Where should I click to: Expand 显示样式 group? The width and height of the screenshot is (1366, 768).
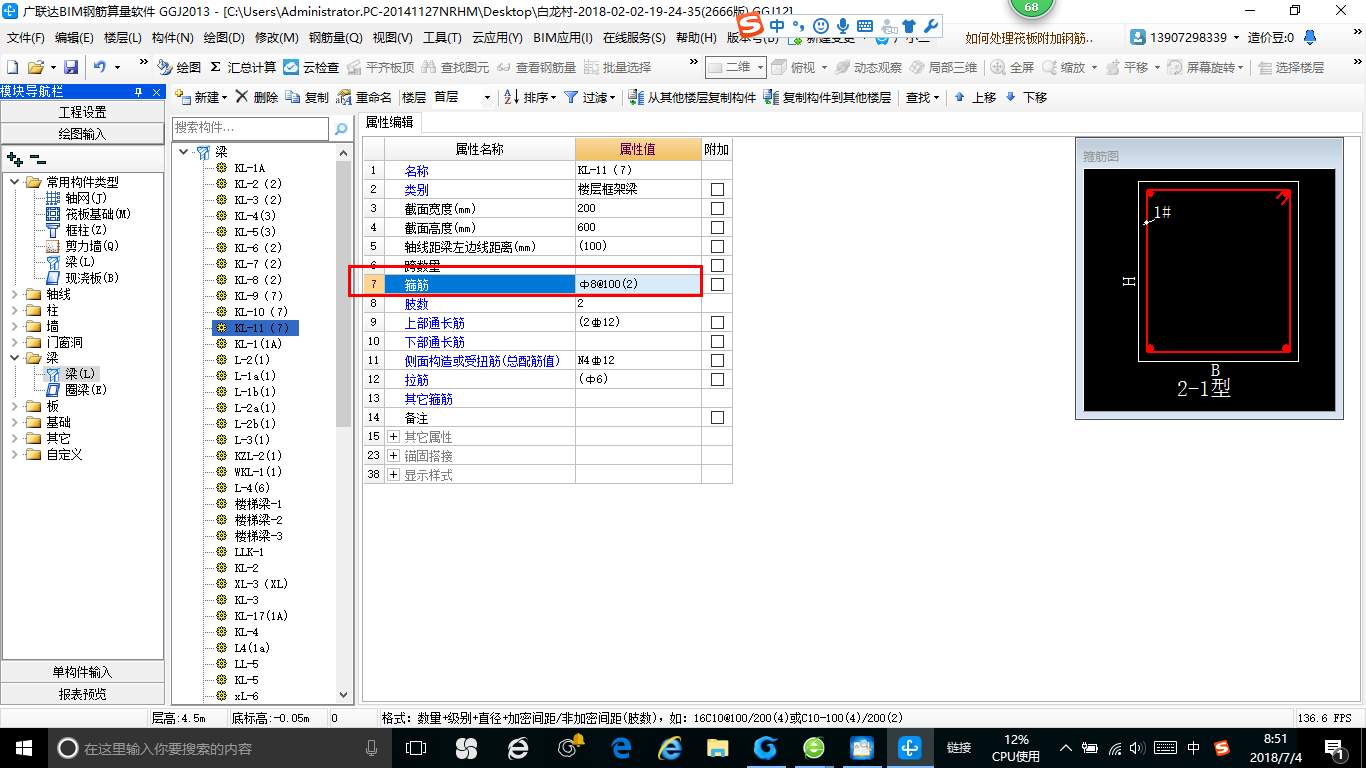(394, 475)
